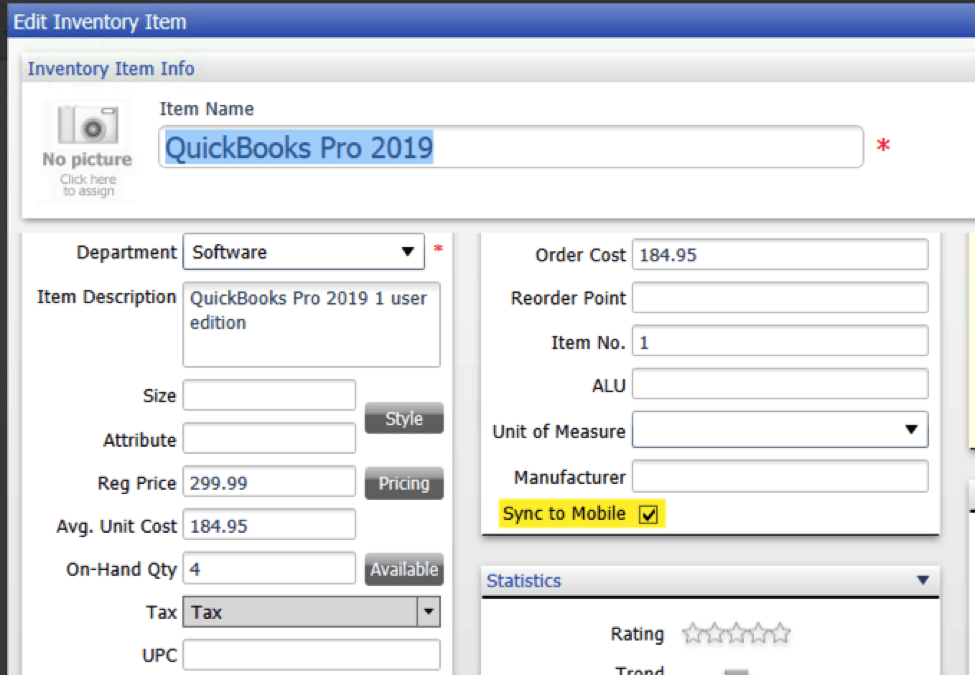Click the Inventory Item Info header
Viewport: 975px width, 675px height.
(x=111, y=68)
